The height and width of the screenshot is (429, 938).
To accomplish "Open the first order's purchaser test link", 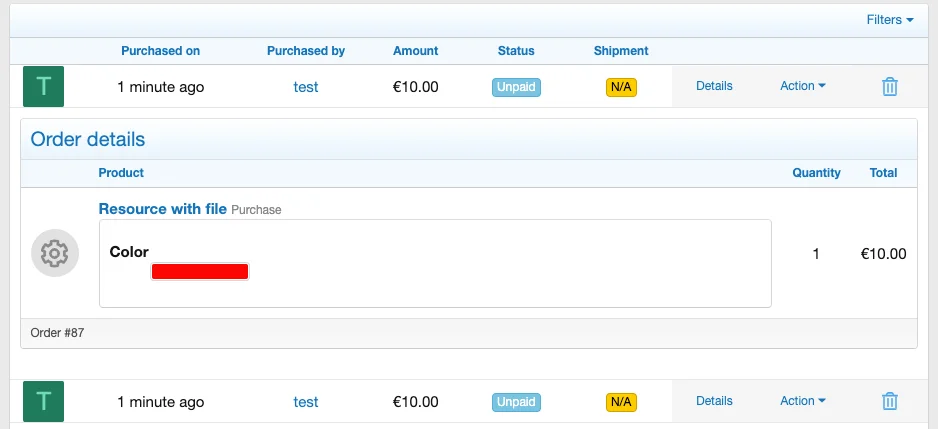I will 306,87.
